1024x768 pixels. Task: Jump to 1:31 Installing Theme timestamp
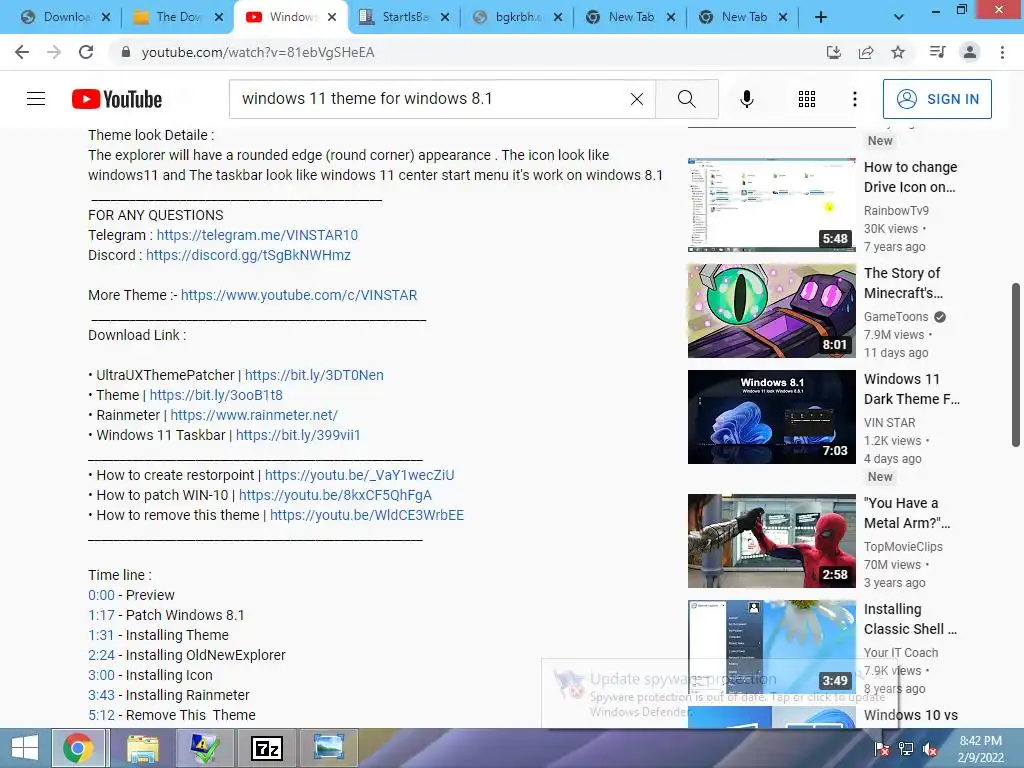click(101, 635)
